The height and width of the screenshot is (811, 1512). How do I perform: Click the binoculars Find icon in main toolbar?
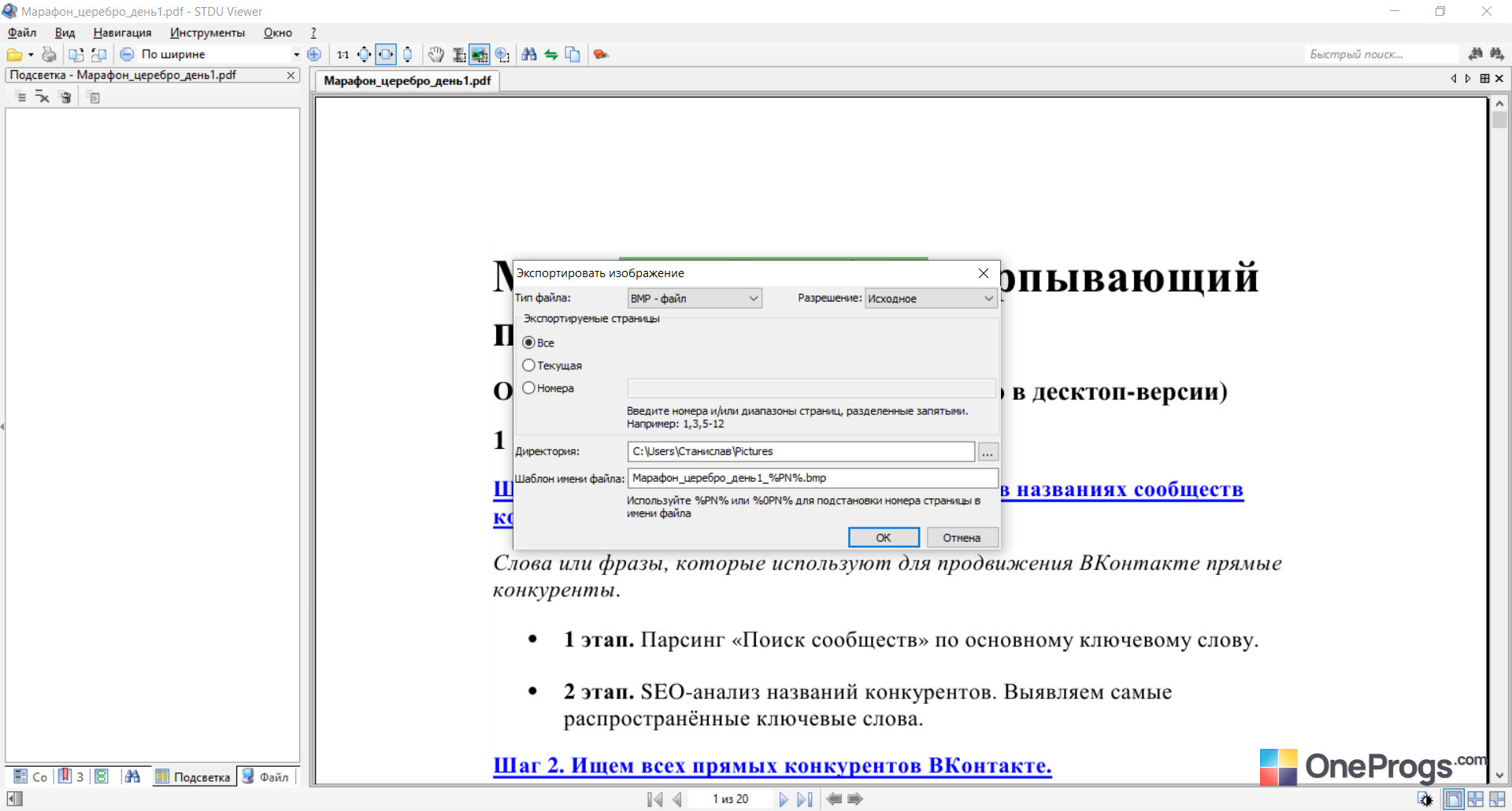point(529,54)
